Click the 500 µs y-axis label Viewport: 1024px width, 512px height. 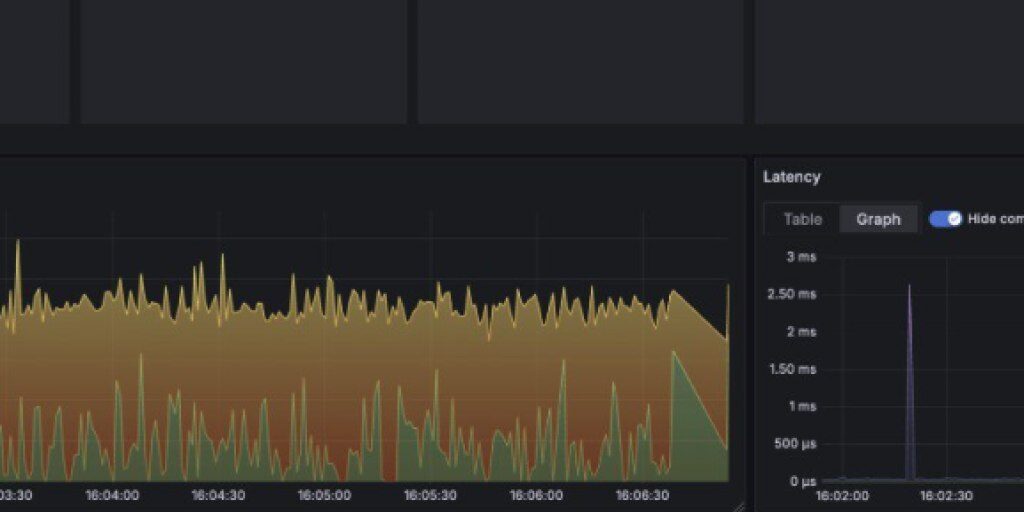point(796,444)
